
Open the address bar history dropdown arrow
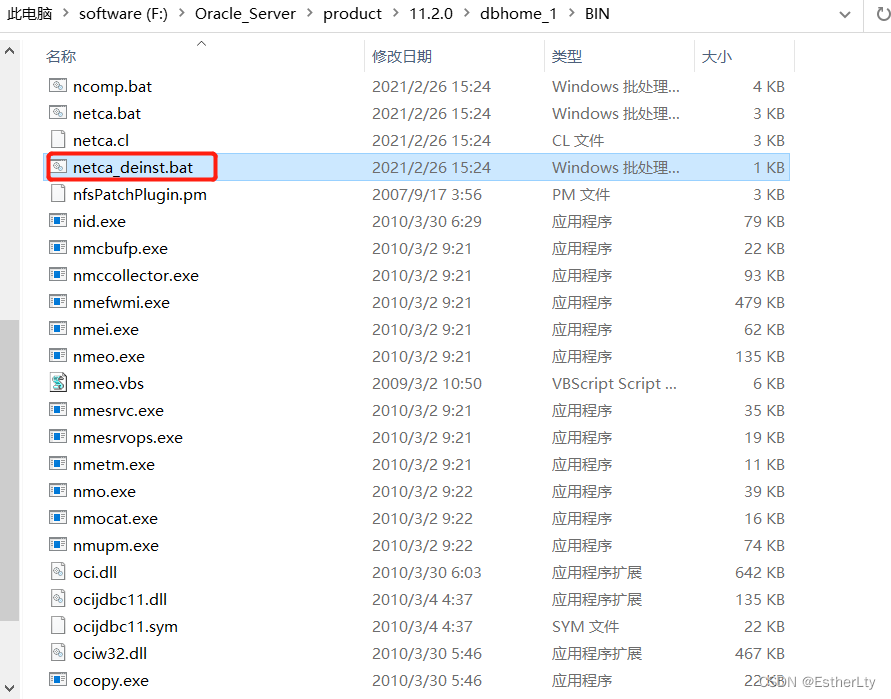tap(845, 14)
